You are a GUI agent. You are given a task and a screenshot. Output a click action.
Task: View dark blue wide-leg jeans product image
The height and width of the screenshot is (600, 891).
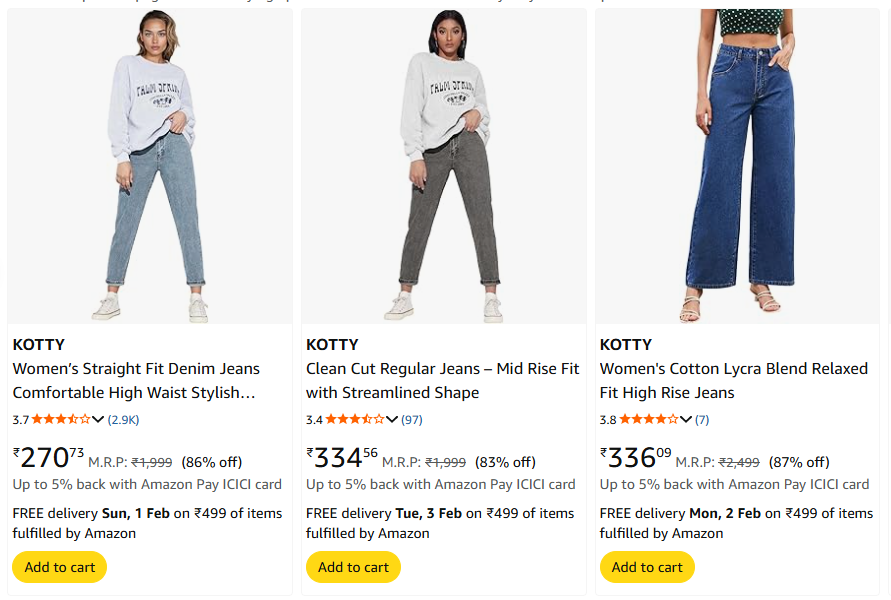[x=738, y=165]
